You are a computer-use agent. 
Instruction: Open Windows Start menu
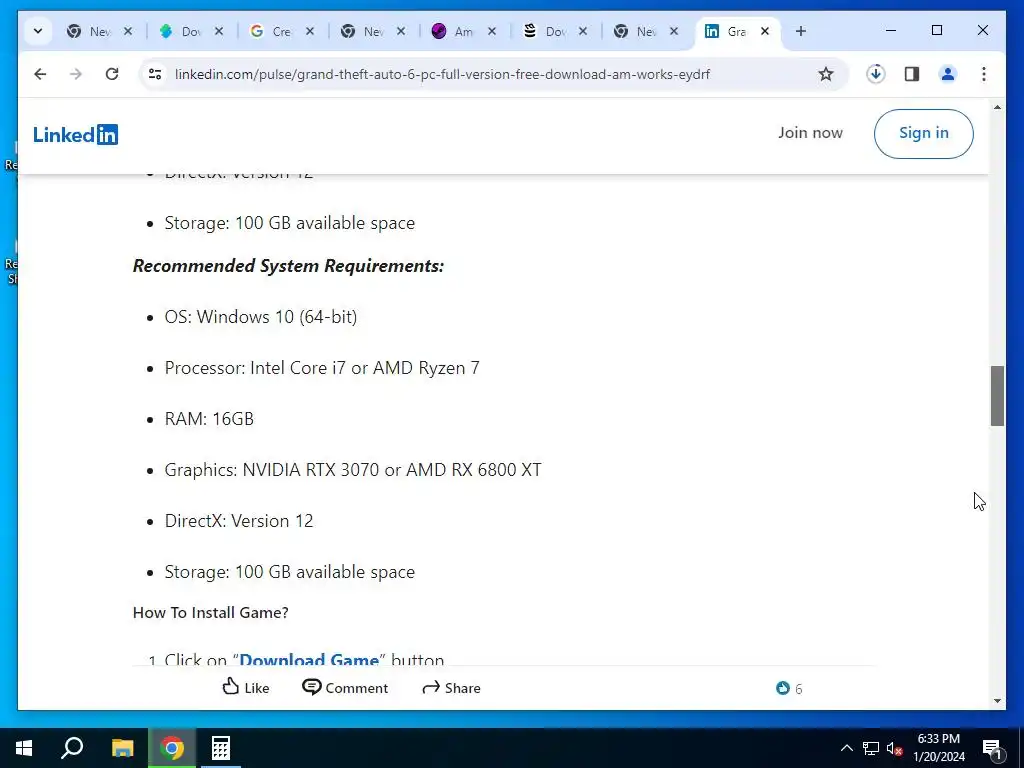pos(24,748)
